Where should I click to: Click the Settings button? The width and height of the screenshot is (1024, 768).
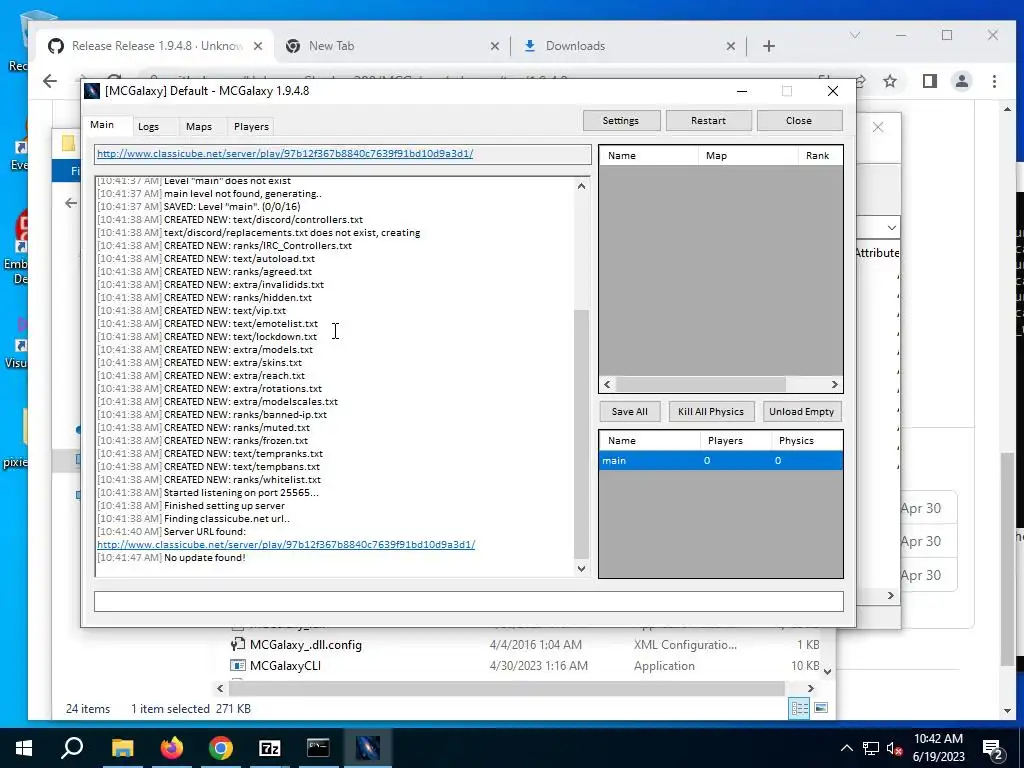click(621, 121)
